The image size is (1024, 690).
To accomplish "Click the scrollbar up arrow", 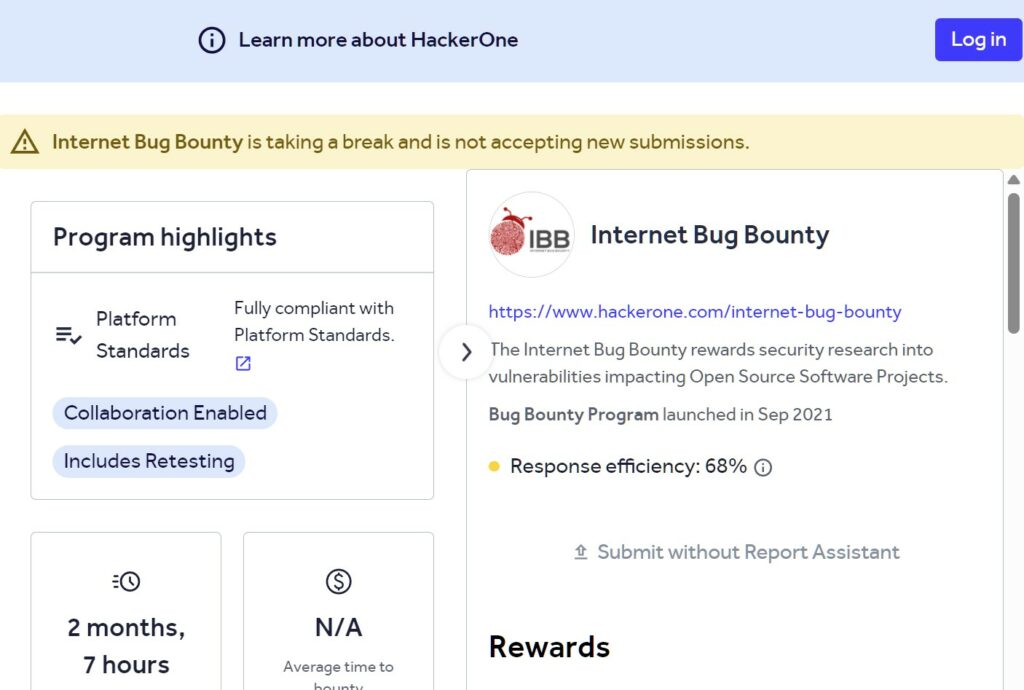I will [1014, 180].
